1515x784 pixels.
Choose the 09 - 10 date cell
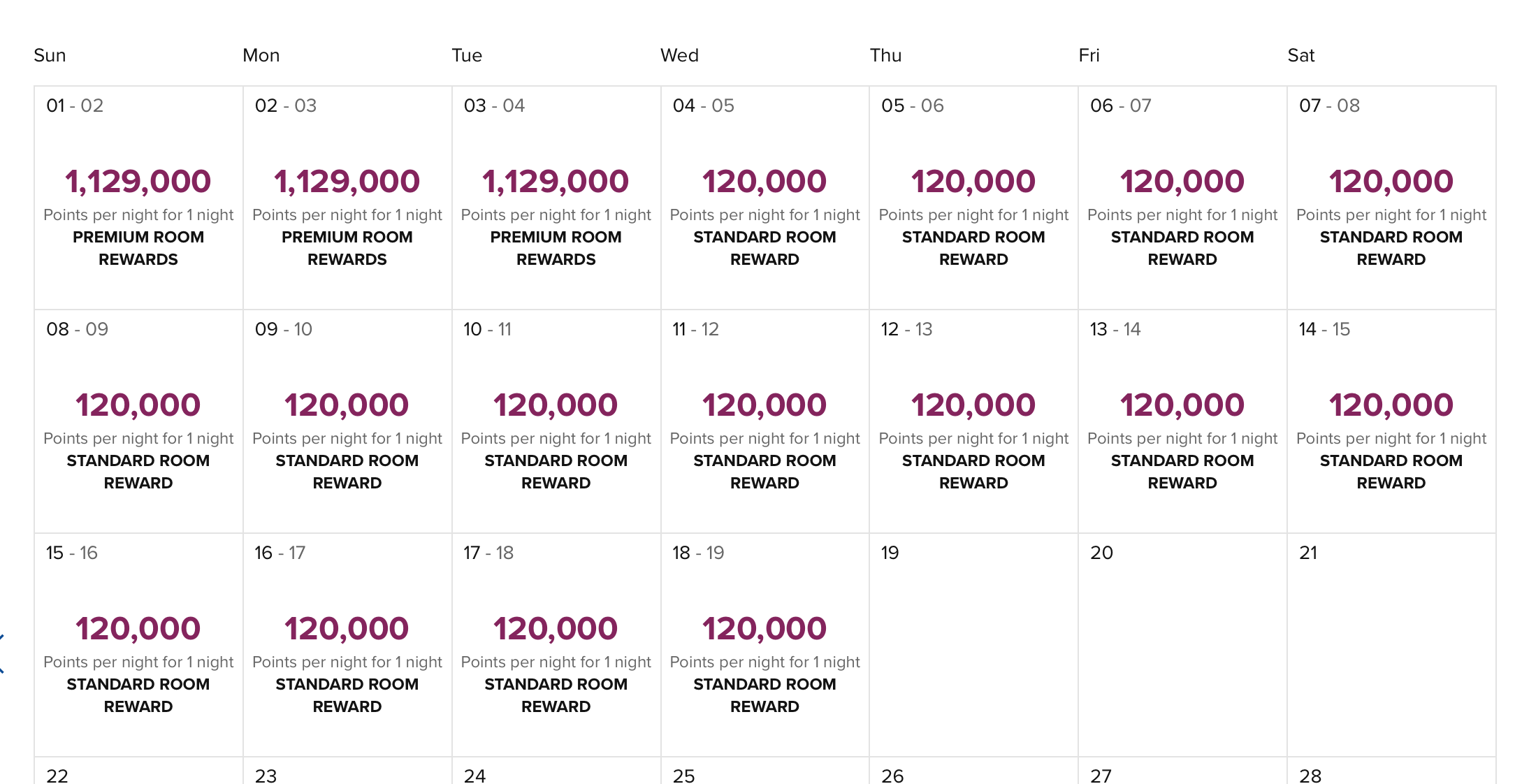point(347,421)
